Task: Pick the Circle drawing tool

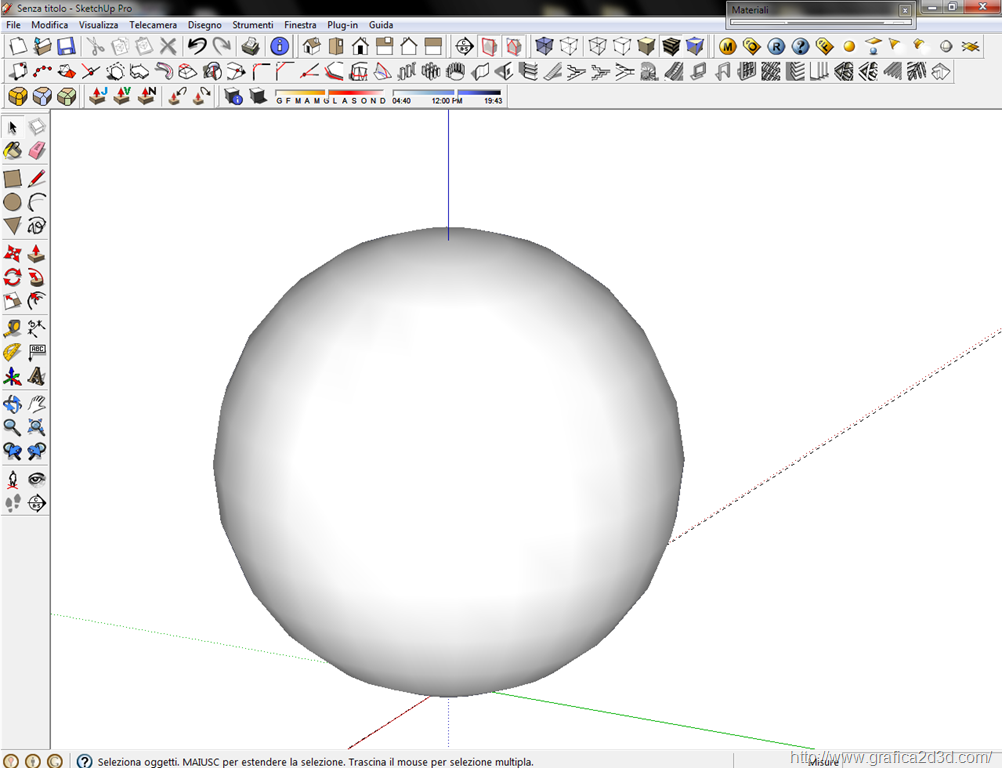Action: [x=12, y=203]
